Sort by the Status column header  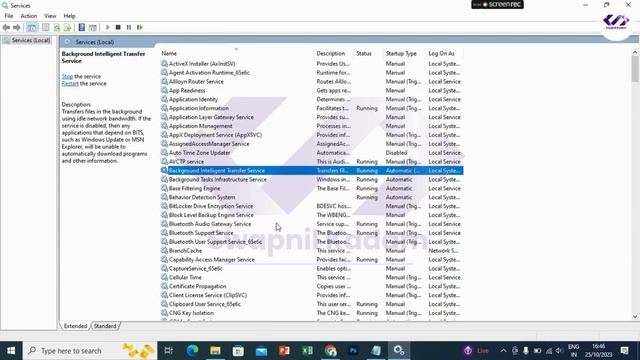364,53
